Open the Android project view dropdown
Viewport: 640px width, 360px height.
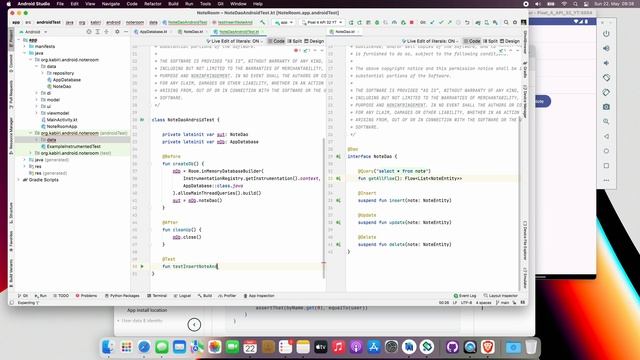pyautogui.click(x=33, y=32)
